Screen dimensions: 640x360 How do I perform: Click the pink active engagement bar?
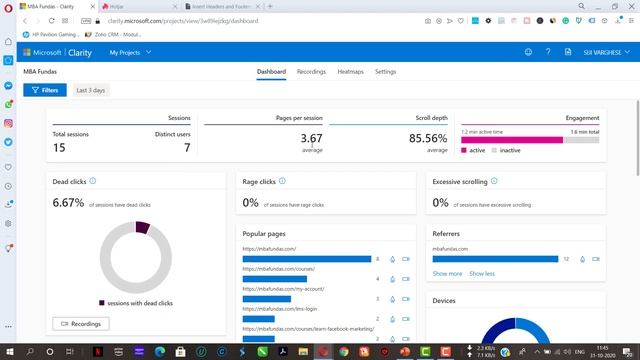[512, 140]
